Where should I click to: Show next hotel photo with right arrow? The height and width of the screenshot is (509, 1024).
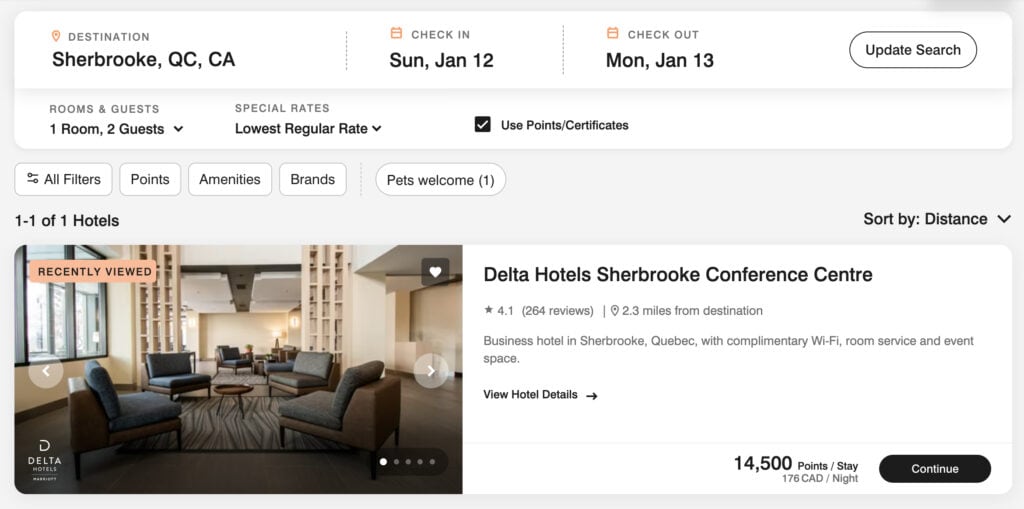431,371
